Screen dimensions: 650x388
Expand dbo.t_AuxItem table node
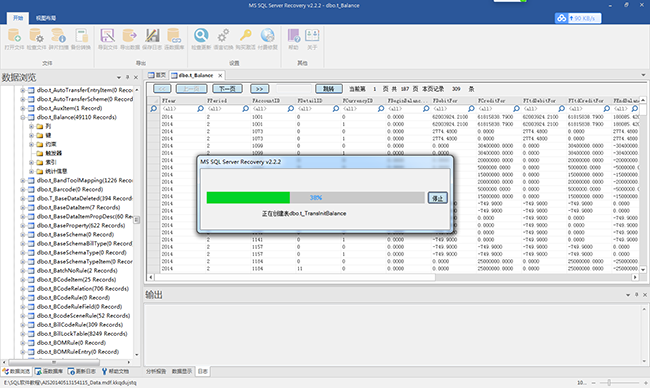pyautogui.click(x=23, y=108)
